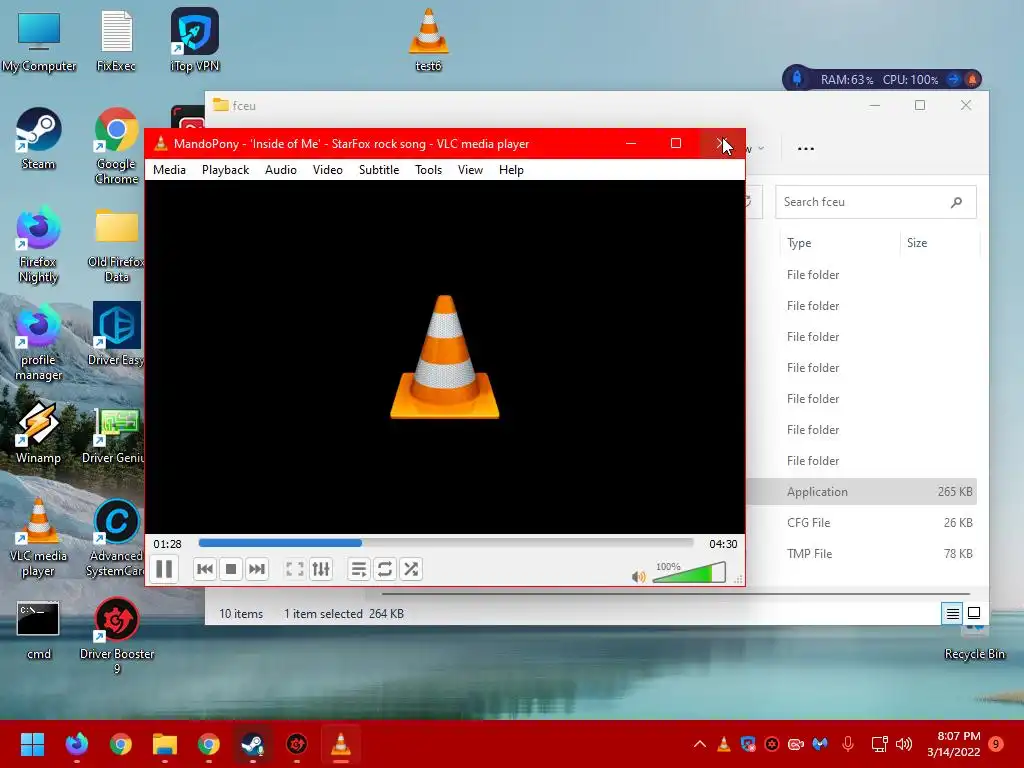Click the fceu horizontal scrollbar
1024x768 pixels.
click(676, 594)
